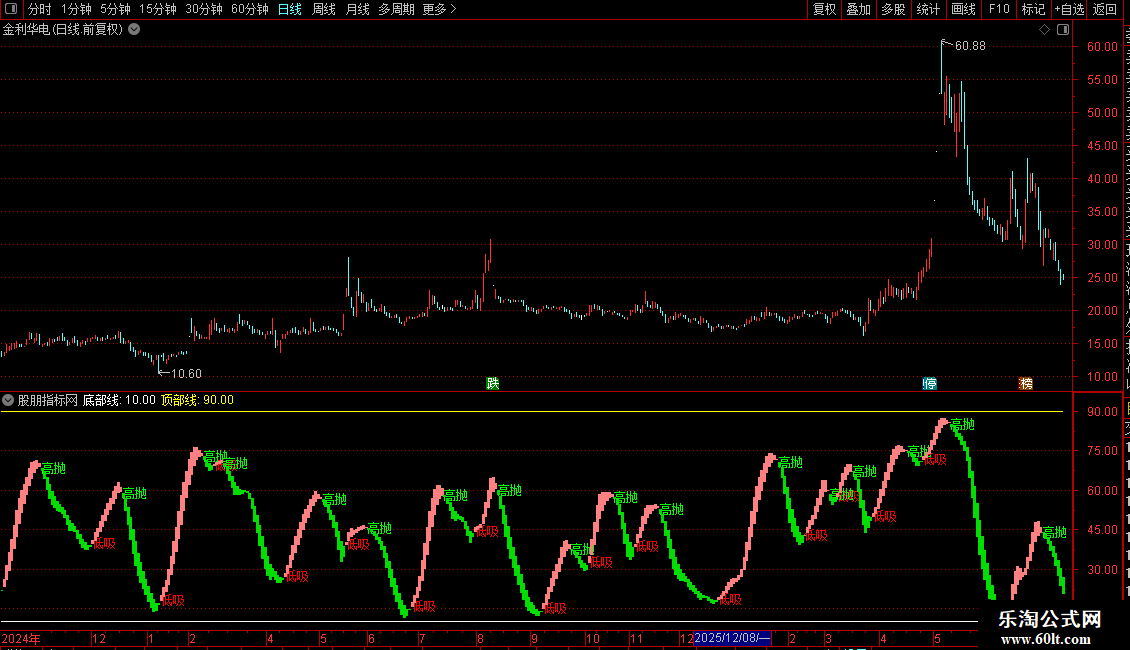This screenshot has width=1130, height=650.
Task: Click the green 跌 marker icon
Action: pyautogui.click(x=493, y=383)
